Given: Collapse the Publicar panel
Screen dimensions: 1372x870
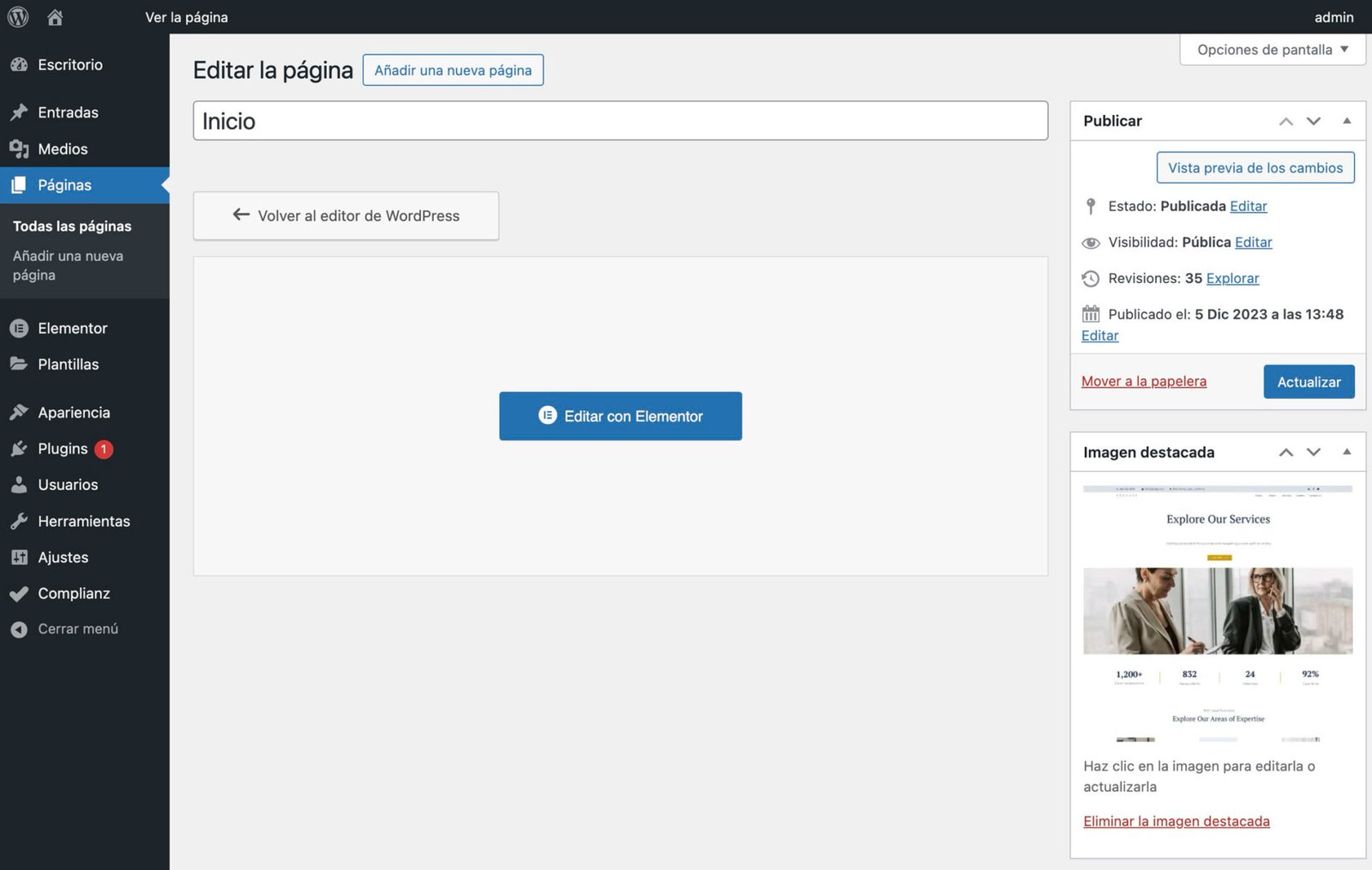Looking at the screenshot, I should 1346,121.
